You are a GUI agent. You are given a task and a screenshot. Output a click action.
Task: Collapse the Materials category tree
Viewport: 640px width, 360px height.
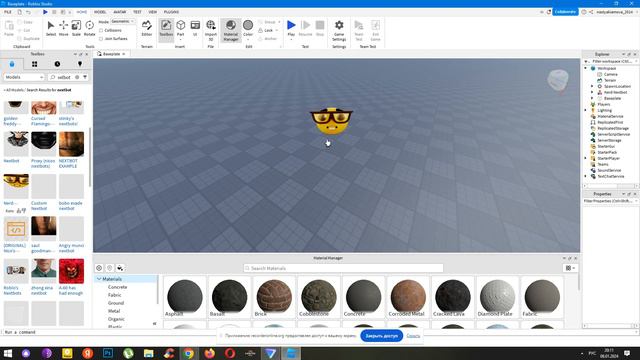pyautogui.click(x=99, y=279)
